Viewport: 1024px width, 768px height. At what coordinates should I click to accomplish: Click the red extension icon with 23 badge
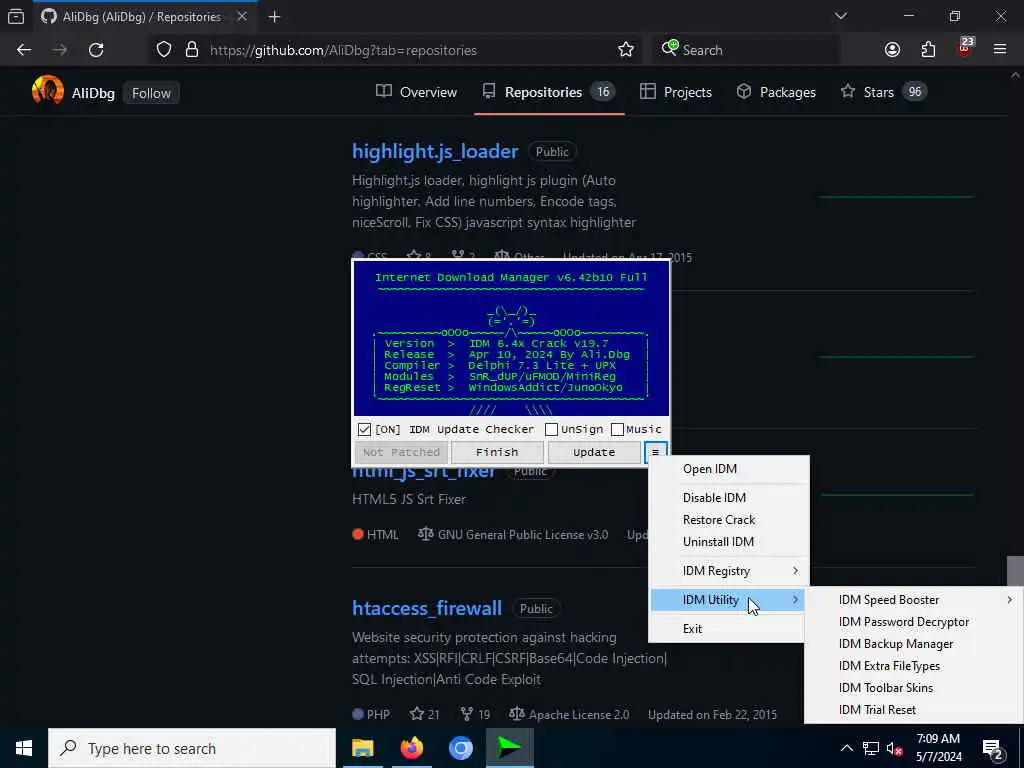point(965,48)
